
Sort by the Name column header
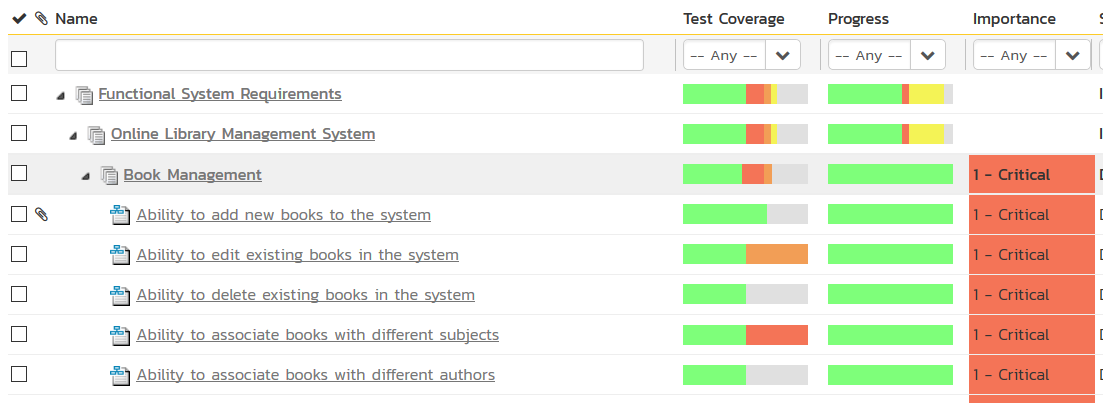tap(76, 19)
